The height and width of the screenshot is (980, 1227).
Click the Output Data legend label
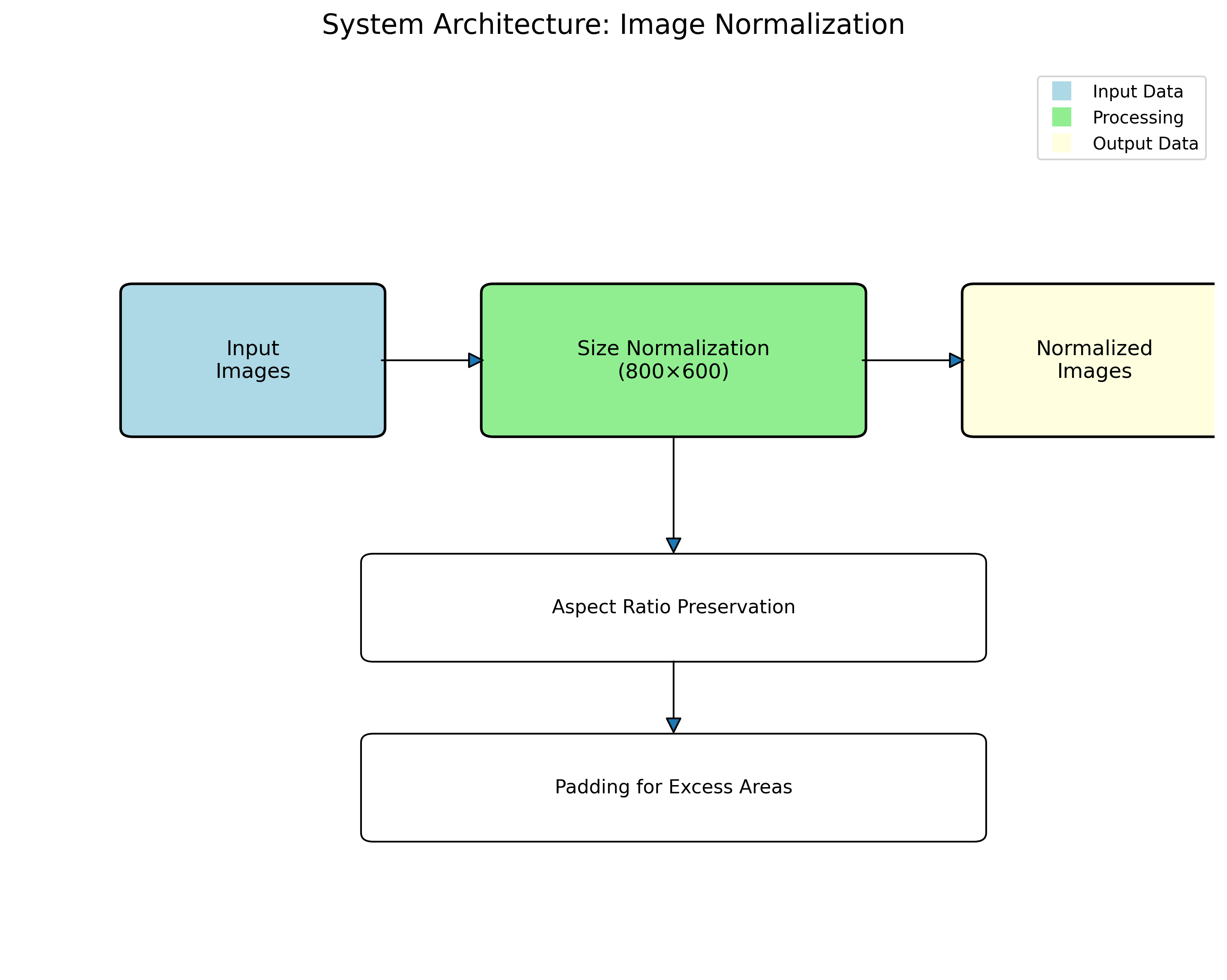tap(1145, 143)
